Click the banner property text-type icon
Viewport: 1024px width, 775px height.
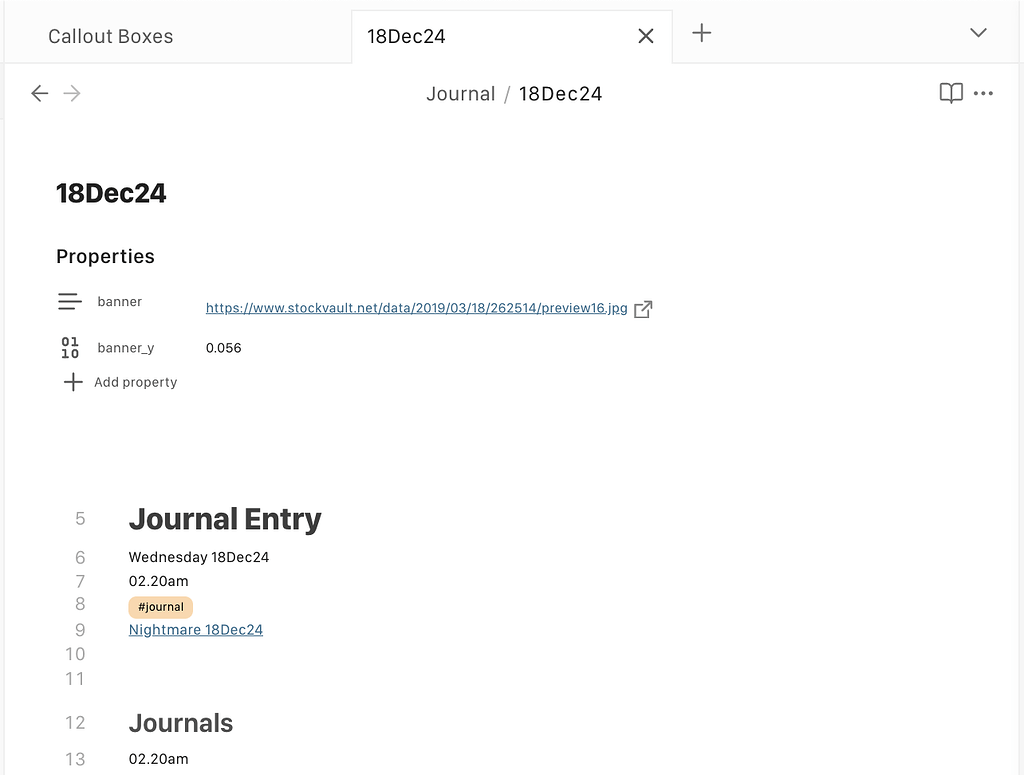click(69, 301)
